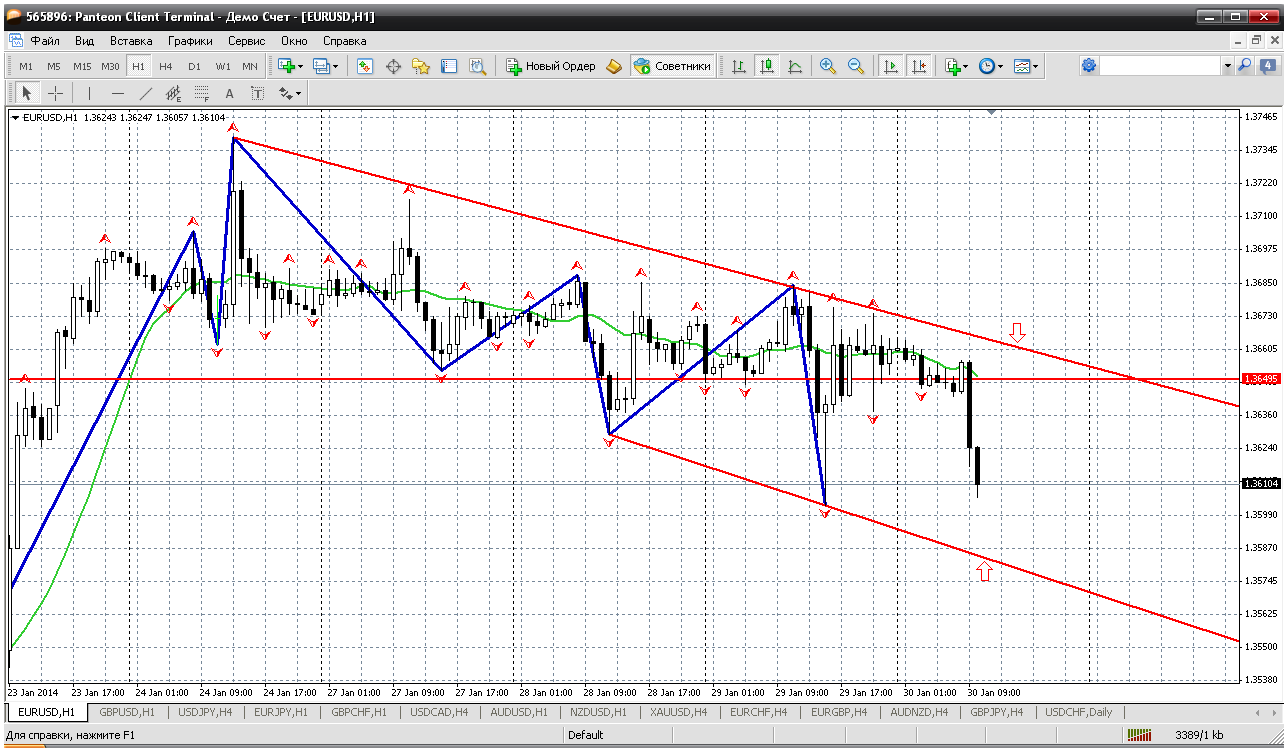
Task: Open the Вставка menu
Action: 131,41
